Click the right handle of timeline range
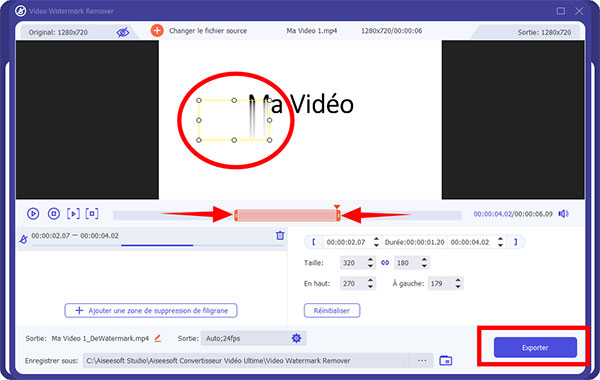The width and height of the screenshot is (600, 380). (x=338, y=215)
